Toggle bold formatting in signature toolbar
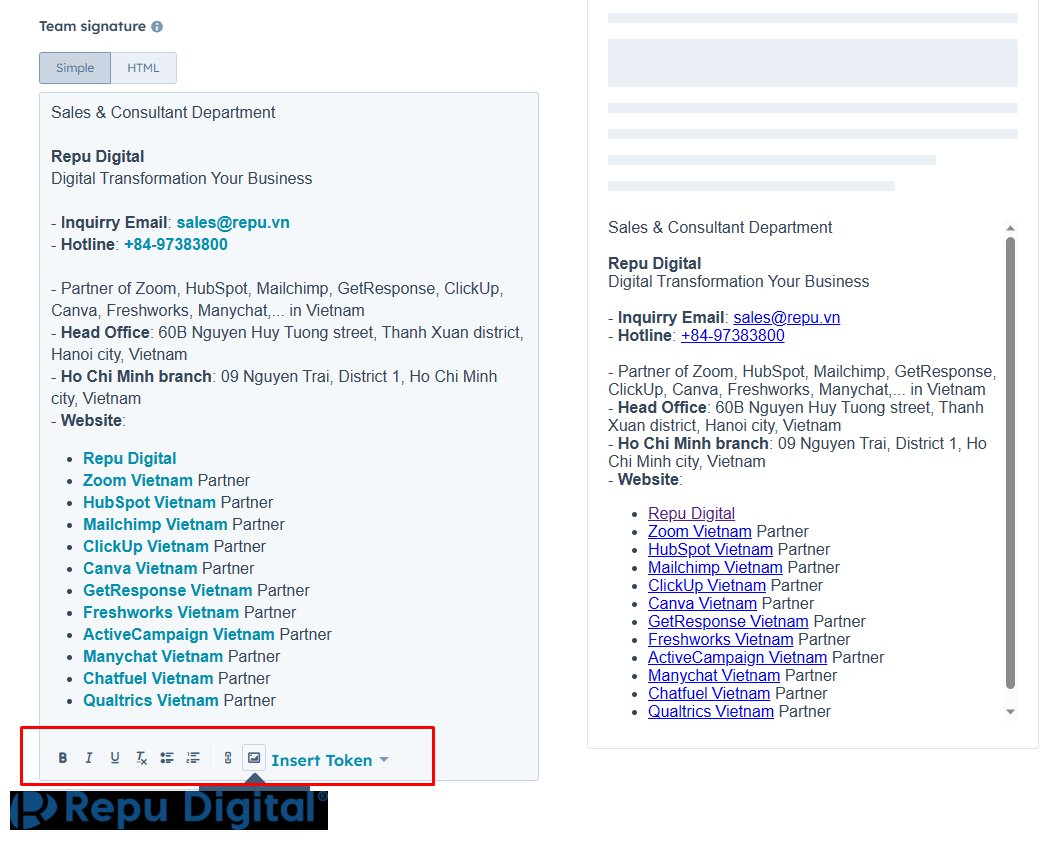This screenshot has height=841, width=1061. click(63, 758)
